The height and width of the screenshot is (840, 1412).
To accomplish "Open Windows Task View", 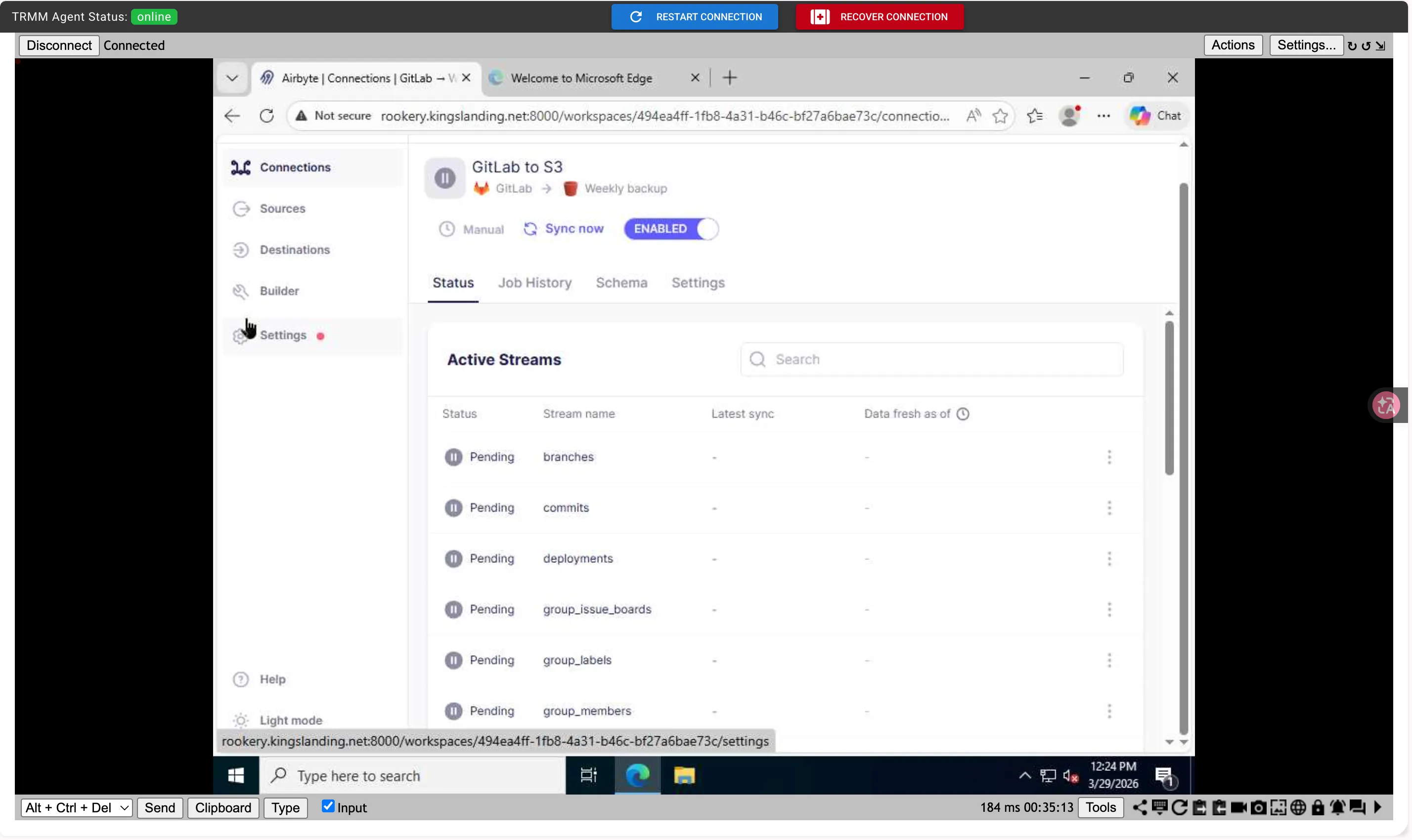I will pos(588,775).
